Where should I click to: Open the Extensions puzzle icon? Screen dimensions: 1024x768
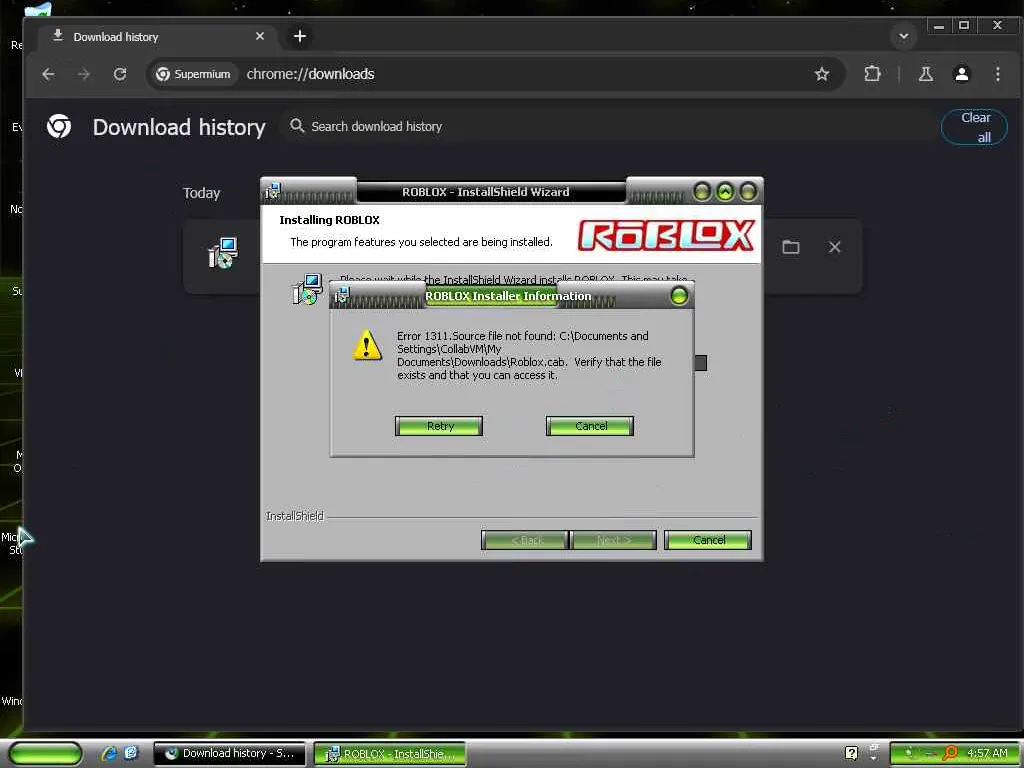click(x=872, y=74)
